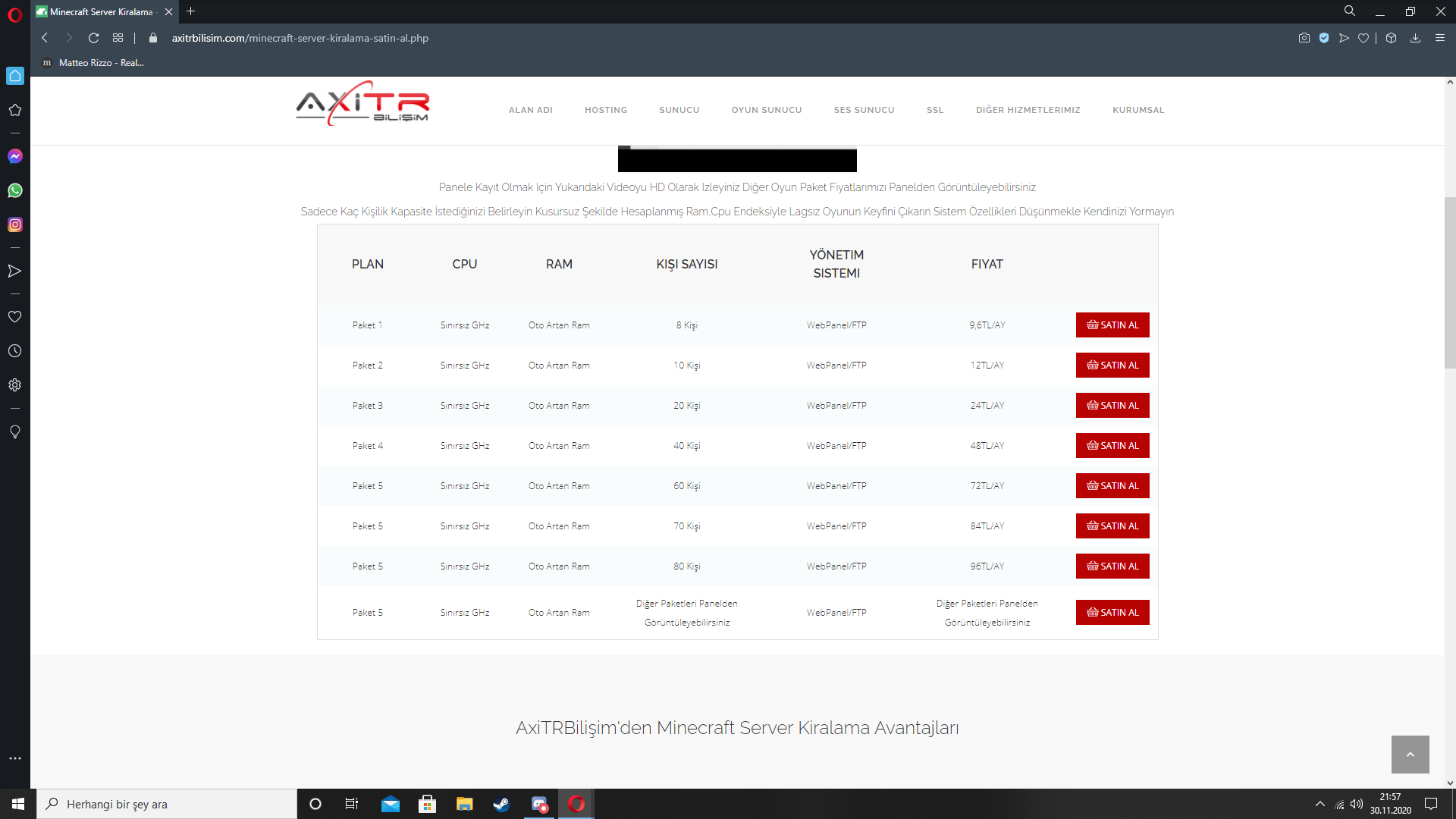Open sidebar three-dots setup menu
Image resolution: width=1456 pixels, height=819 pixels.
[x=15, y=758]
